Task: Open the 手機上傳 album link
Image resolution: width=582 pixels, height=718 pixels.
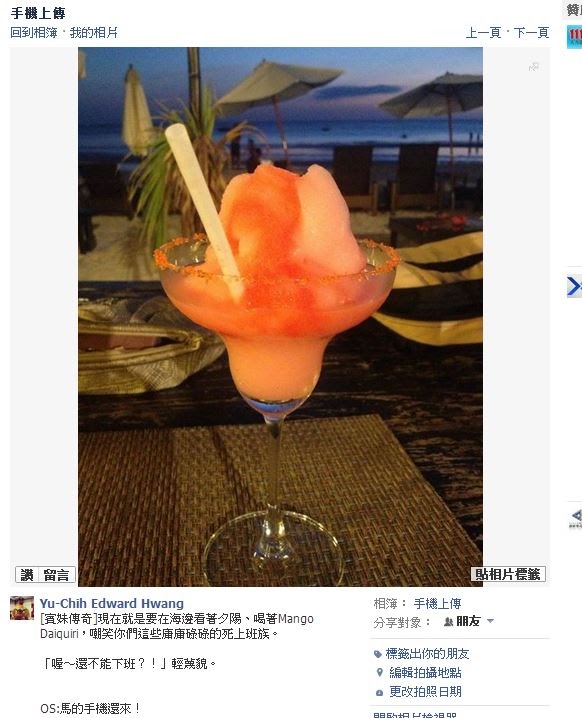Action: point(437,604)
